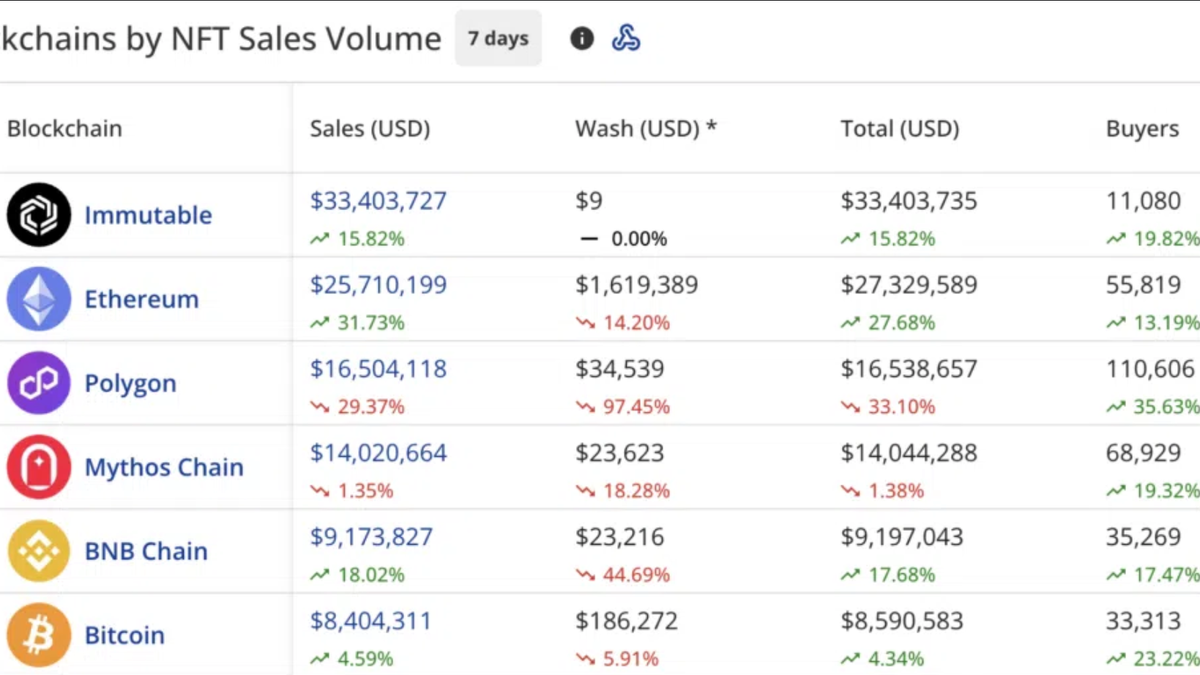Click BNB Chain sales change 18.02%
Image resolution: width=1200 pixels, height=675 pixels.
(x=358, y=575)
